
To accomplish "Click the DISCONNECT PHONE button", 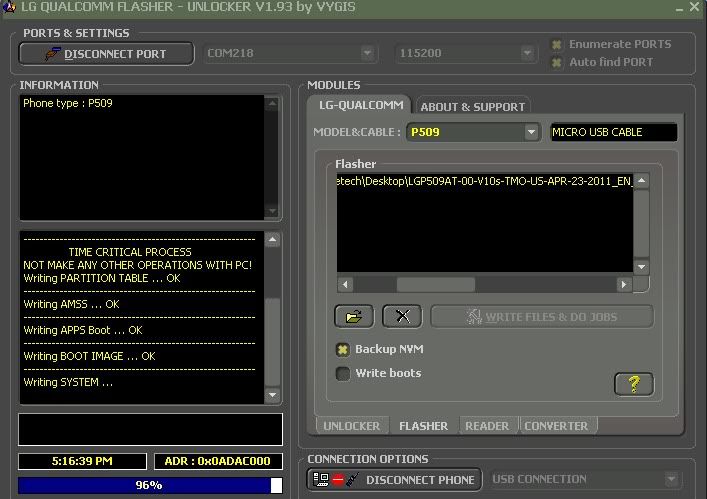I will click(394, 480).
